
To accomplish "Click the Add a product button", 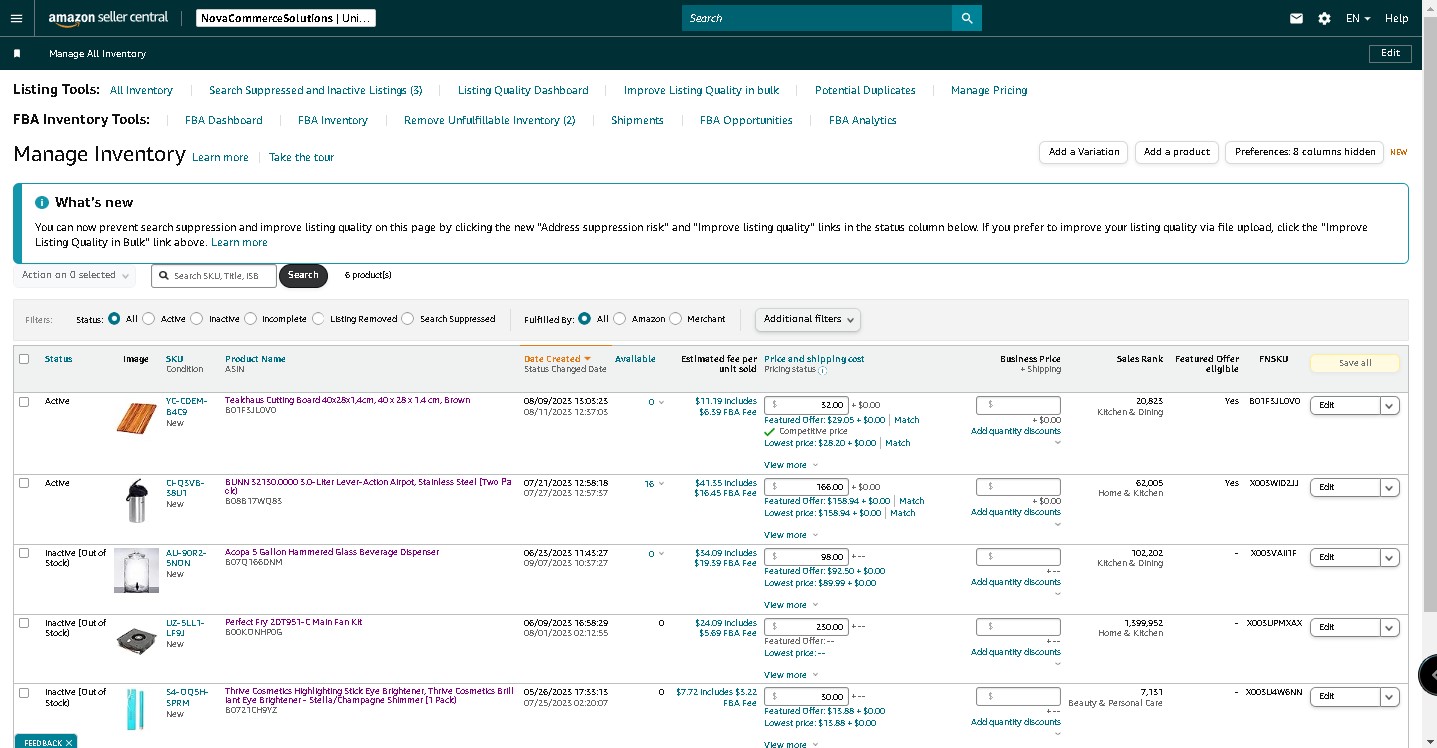I will 1177,152.
